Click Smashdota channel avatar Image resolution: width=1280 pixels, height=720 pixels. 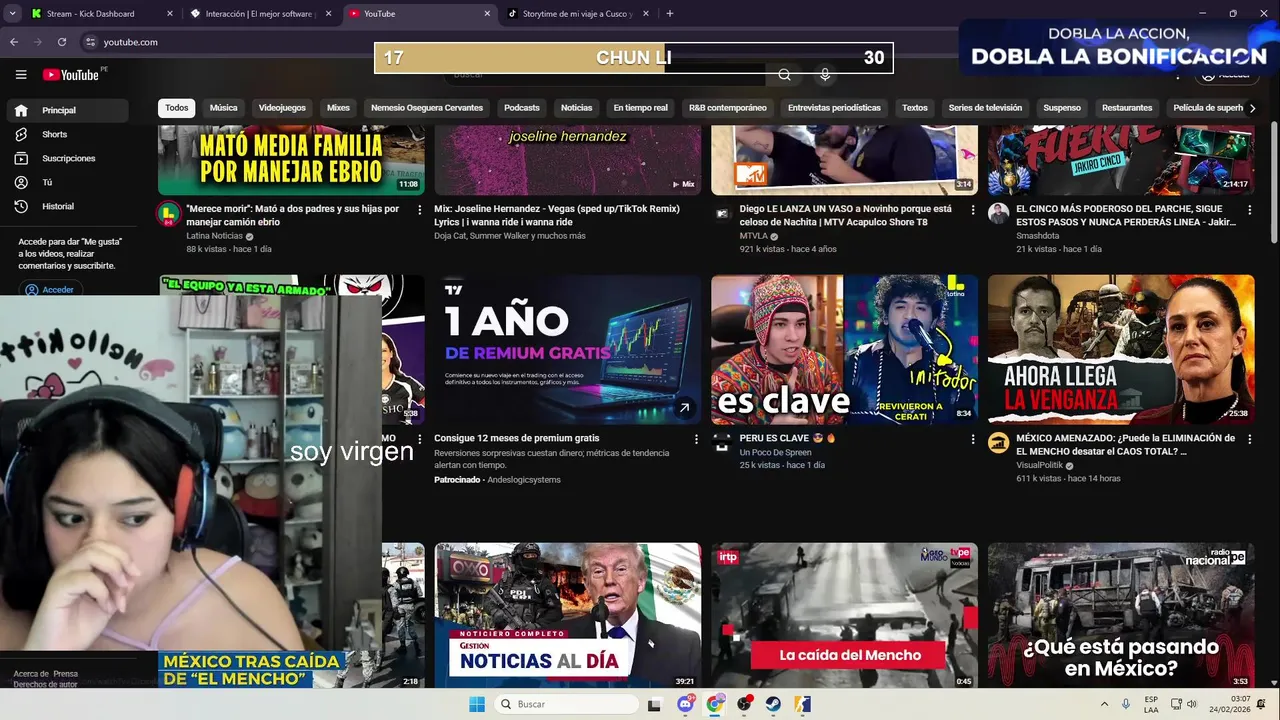pos(998,213)
